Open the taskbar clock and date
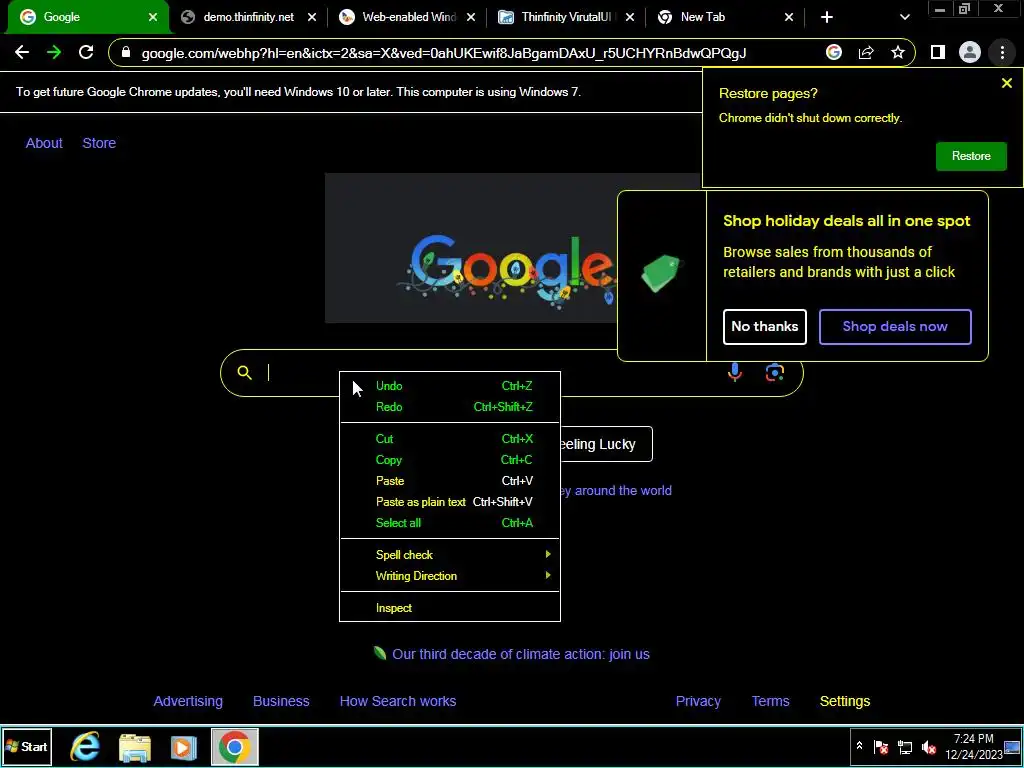This screenshot has height=768, width=1024. pos(973,746)
